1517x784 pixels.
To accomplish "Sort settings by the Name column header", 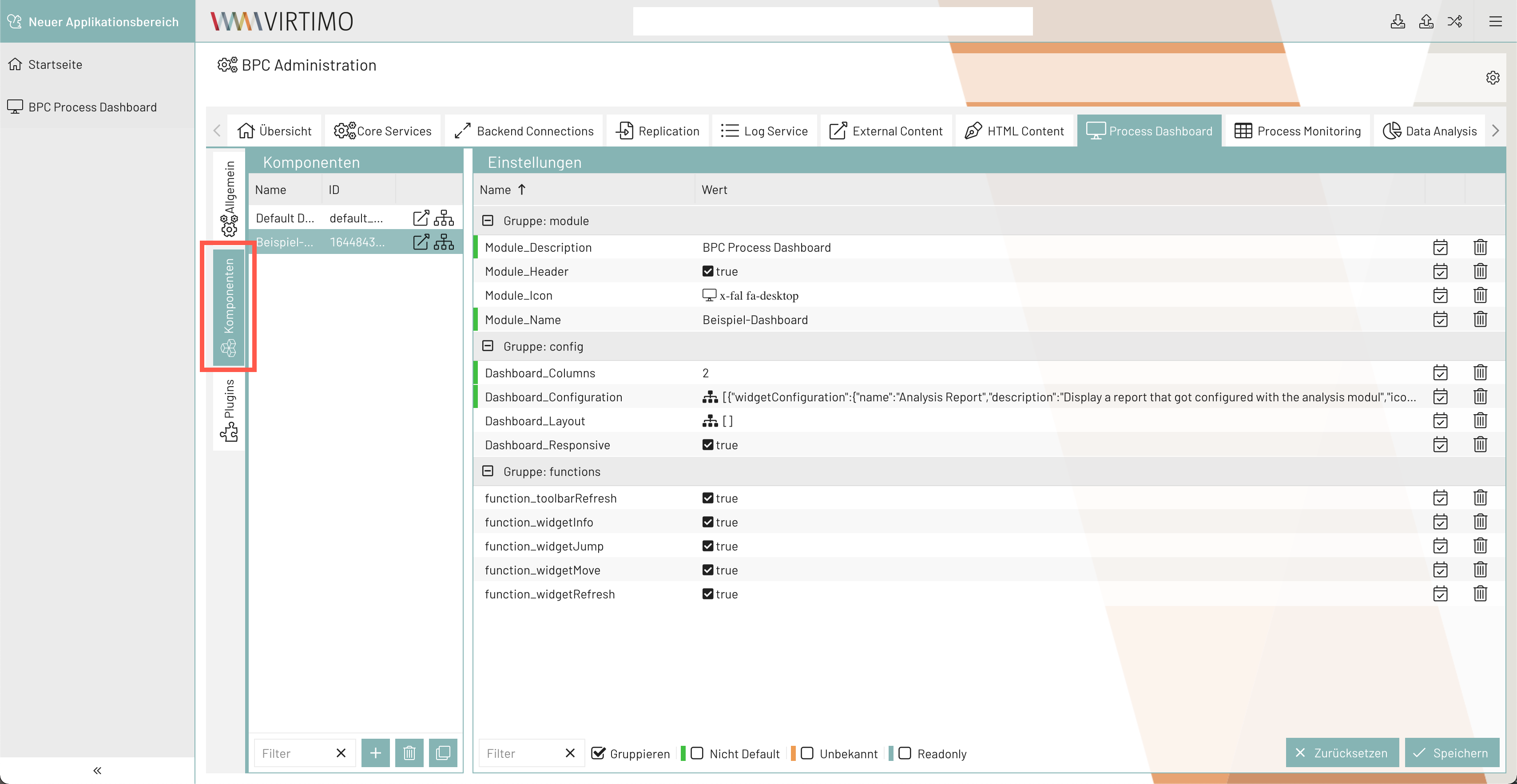I will coord(496,190).
